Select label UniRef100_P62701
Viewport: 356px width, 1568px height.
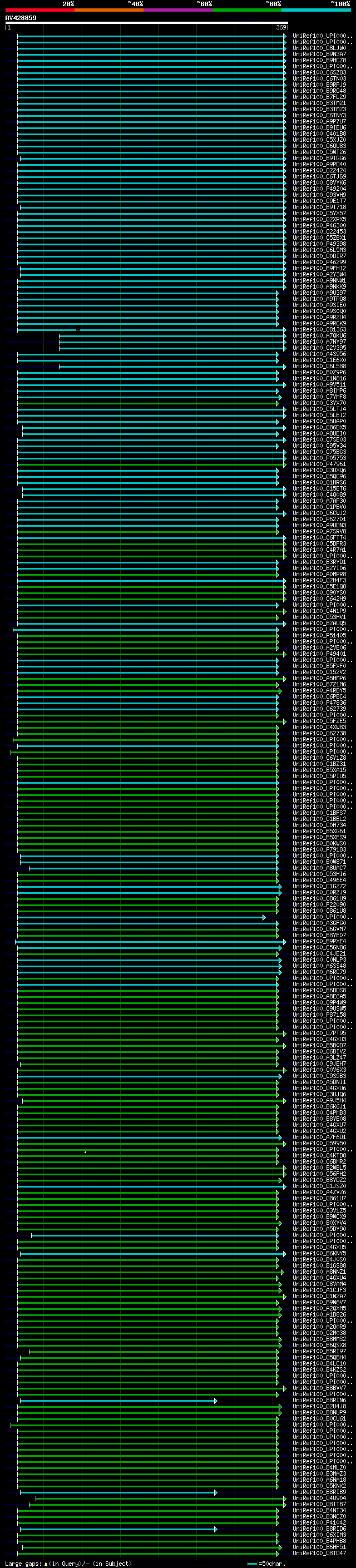click(319, 519)
